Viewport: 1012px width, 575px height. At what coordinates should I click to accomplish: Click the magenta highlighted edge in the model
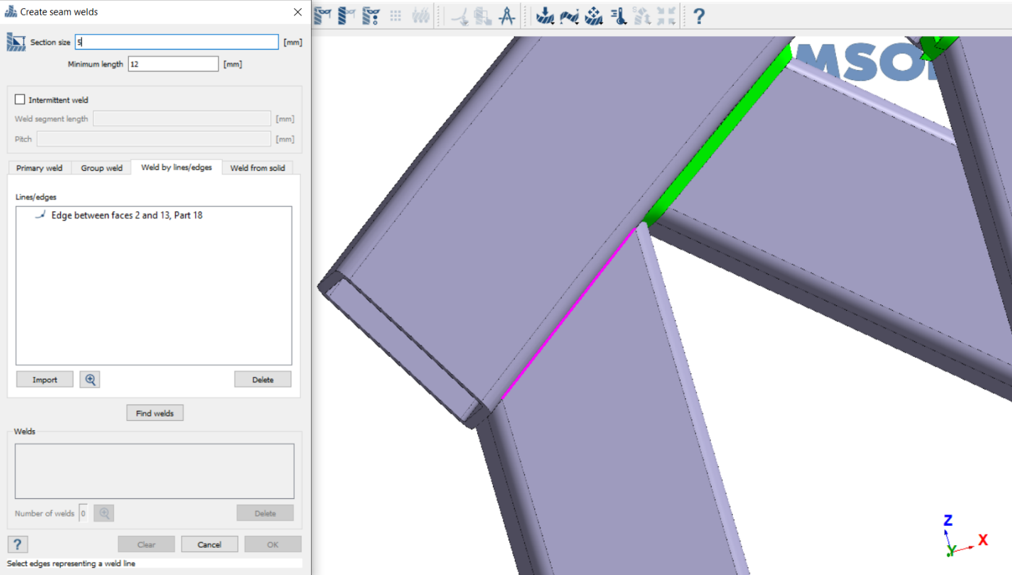coord(568,314)
